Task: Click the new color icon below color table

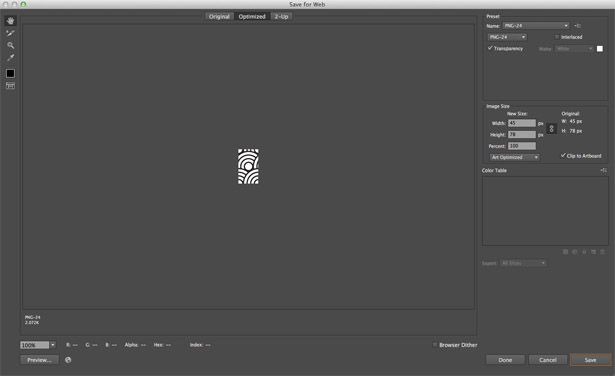Action: click(593, 252)
